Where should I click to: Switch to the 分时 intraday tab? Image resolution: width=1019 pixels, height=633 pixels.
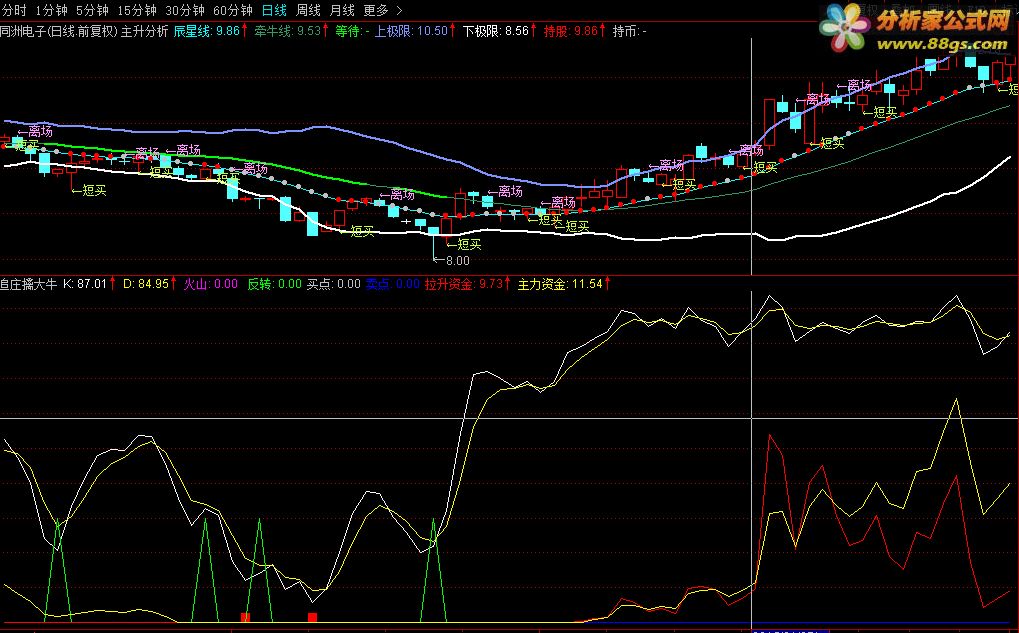coord(14,10)
